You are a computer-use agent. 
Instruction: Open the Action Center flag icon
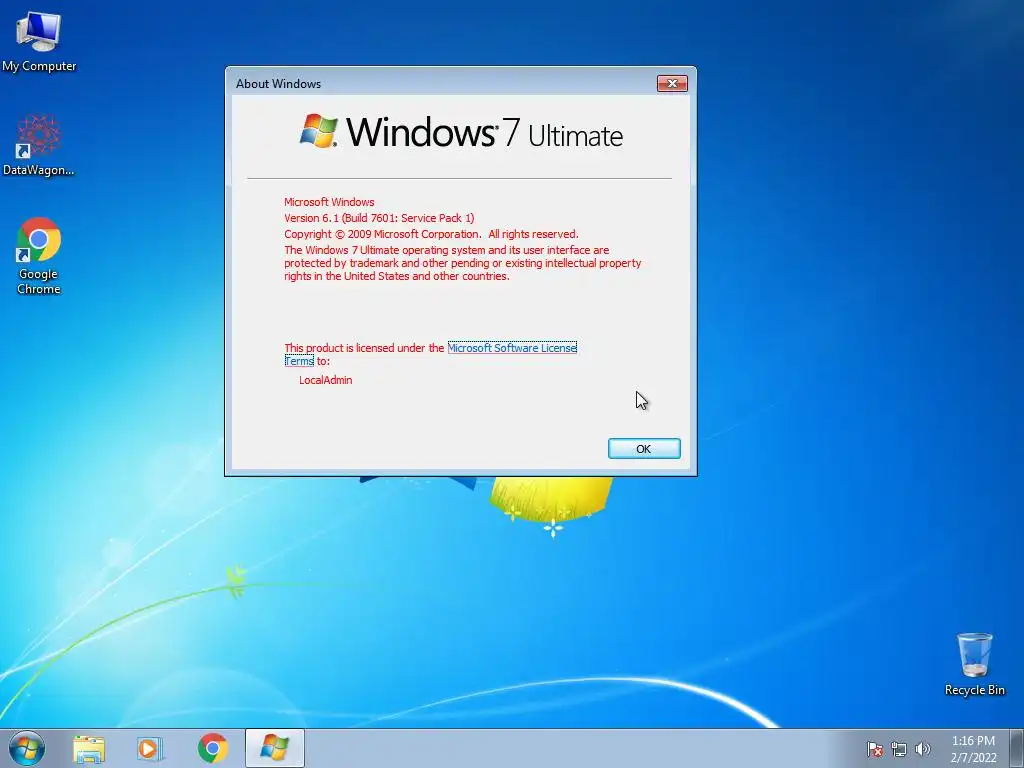(x=874, y=749)
